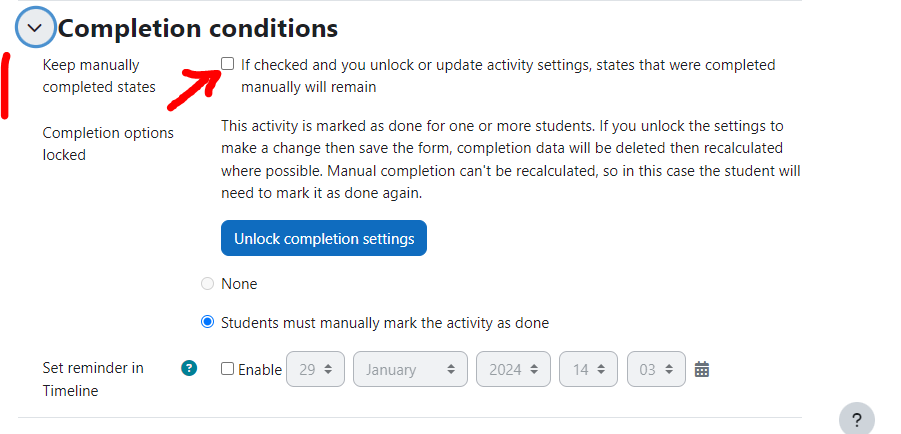Image resolution: width=901 pixels, height=434 pixels.
Task: Open the floating question mark help button
Action: click(857, 420)
